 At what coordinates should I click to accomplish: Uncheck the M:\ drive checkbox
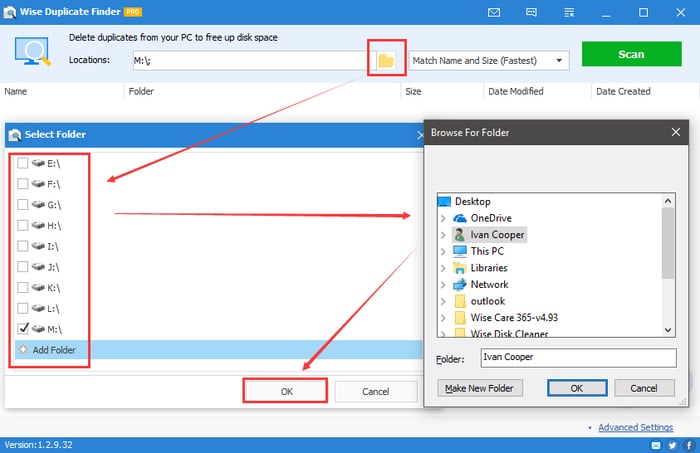point(23,328)
